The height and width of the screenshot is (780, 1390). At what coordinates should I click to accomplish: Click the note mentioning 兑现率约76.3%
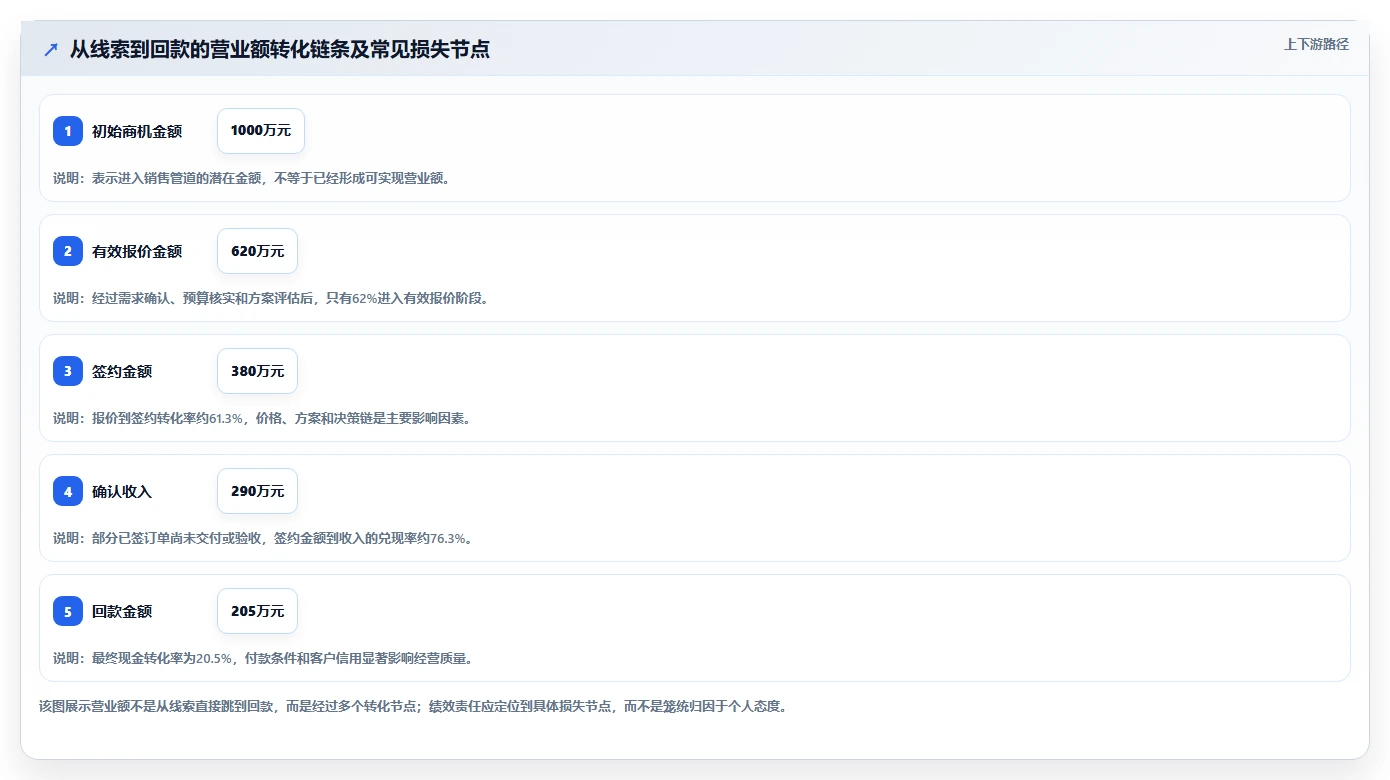263,538
